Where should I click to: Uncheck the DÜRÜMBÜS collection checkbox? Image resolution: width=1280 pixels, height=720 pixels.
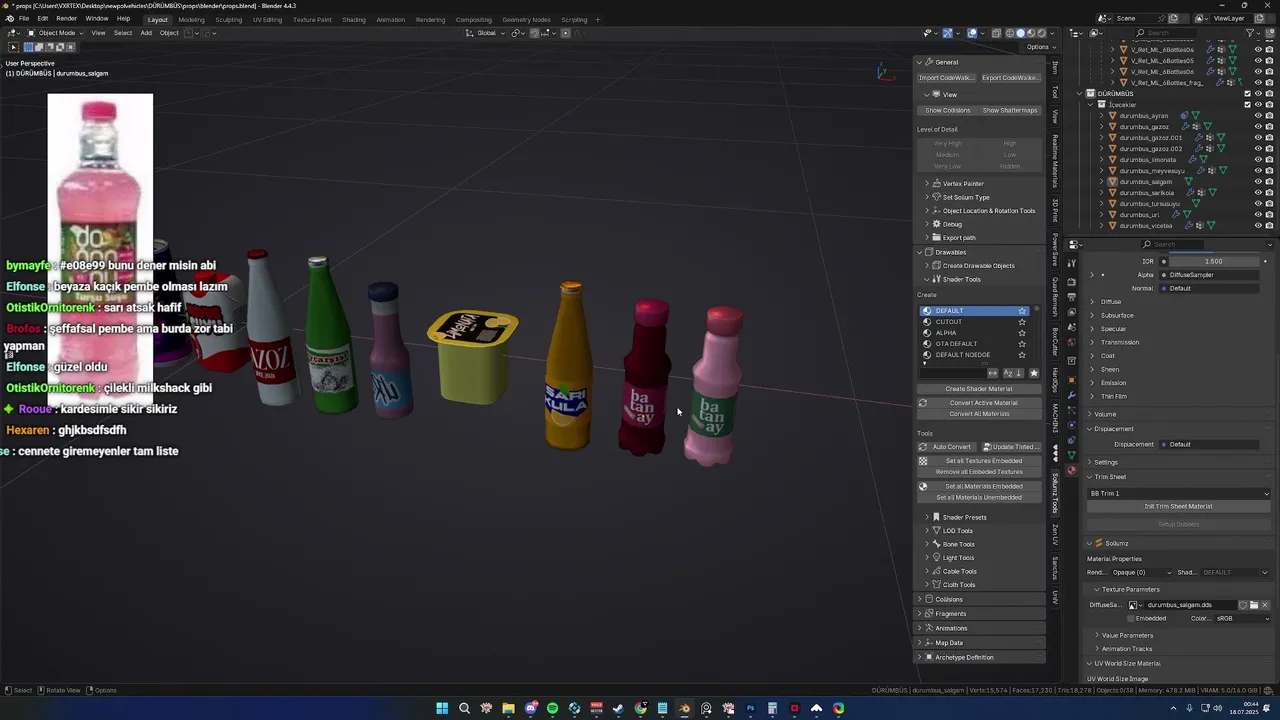click(1247, 93)
